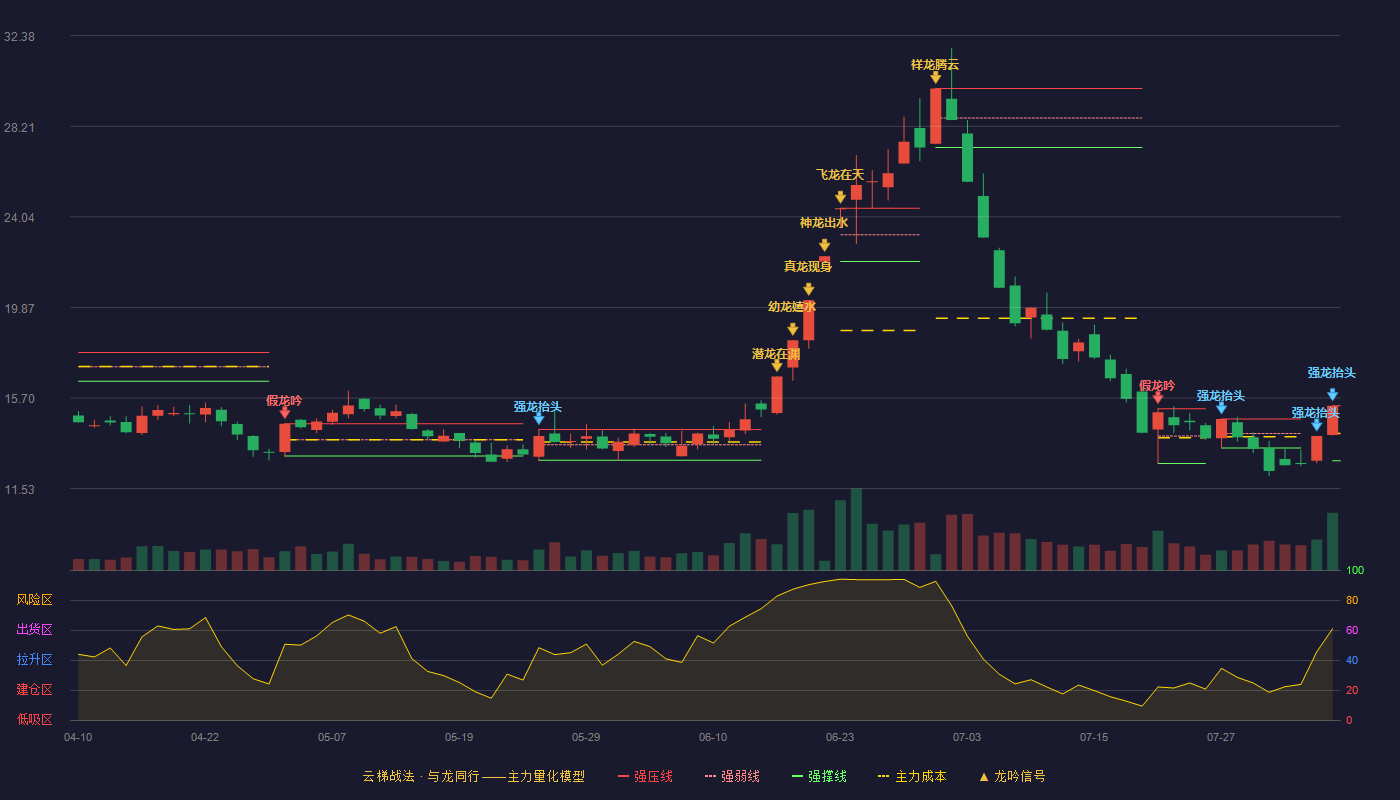Click the red 假龙吟 arrow near 05-07
Screen dimensions: 1400x800
coord(284,413)
